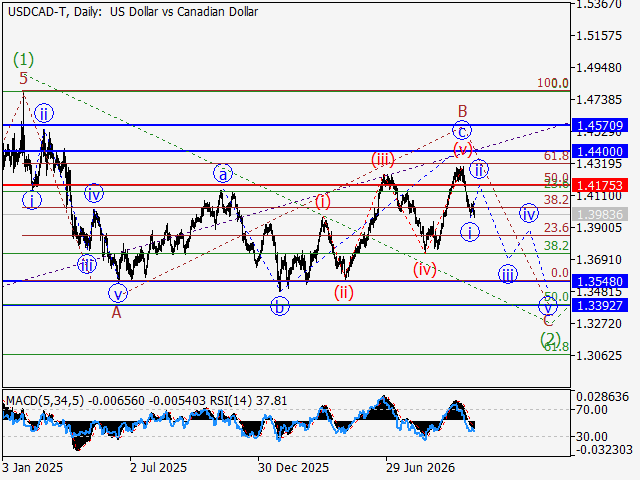The height and width of the screenshot is (480, 640).
Task: Select the 29 Jun 2026 date label
Action: coord(420,467)
